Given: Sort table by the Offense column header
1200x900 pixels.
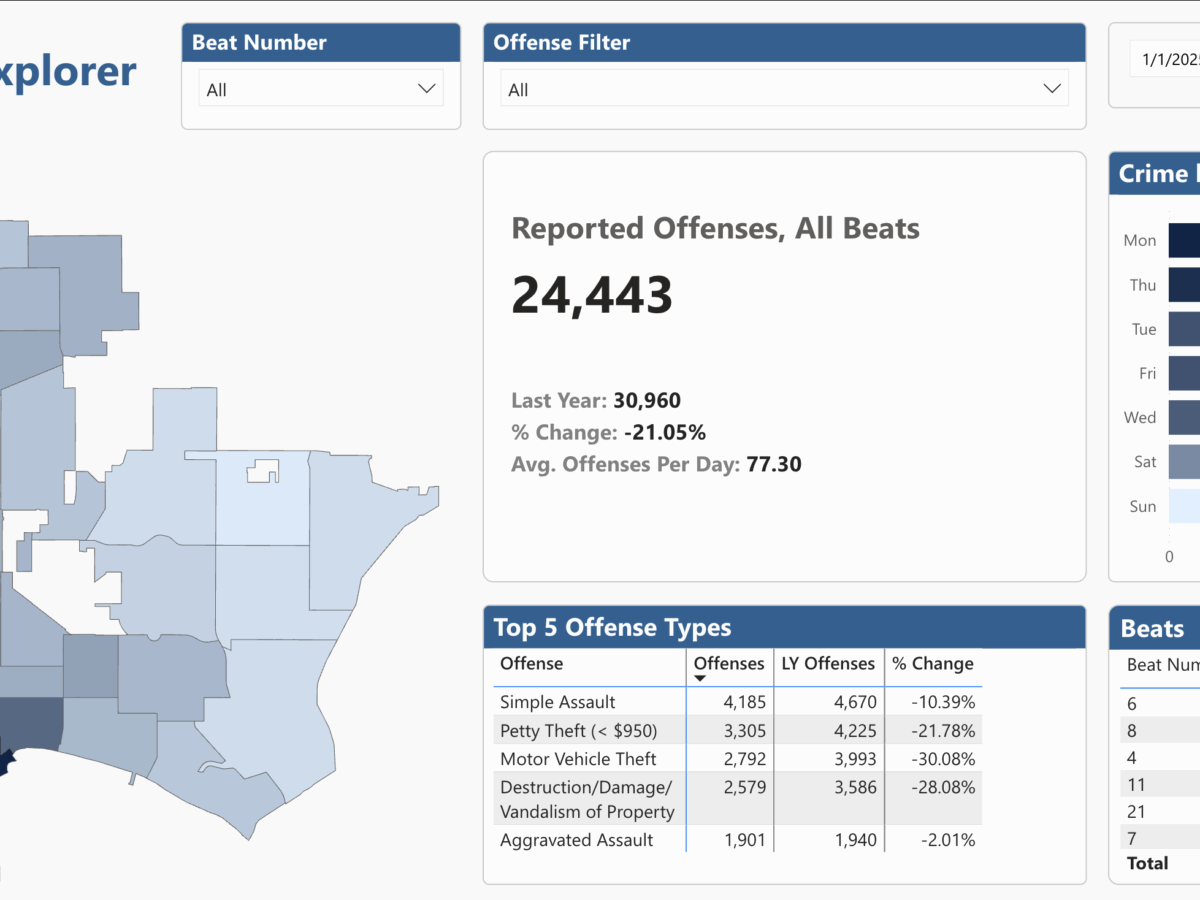Looking at the screenshot, I should [532, 663].
